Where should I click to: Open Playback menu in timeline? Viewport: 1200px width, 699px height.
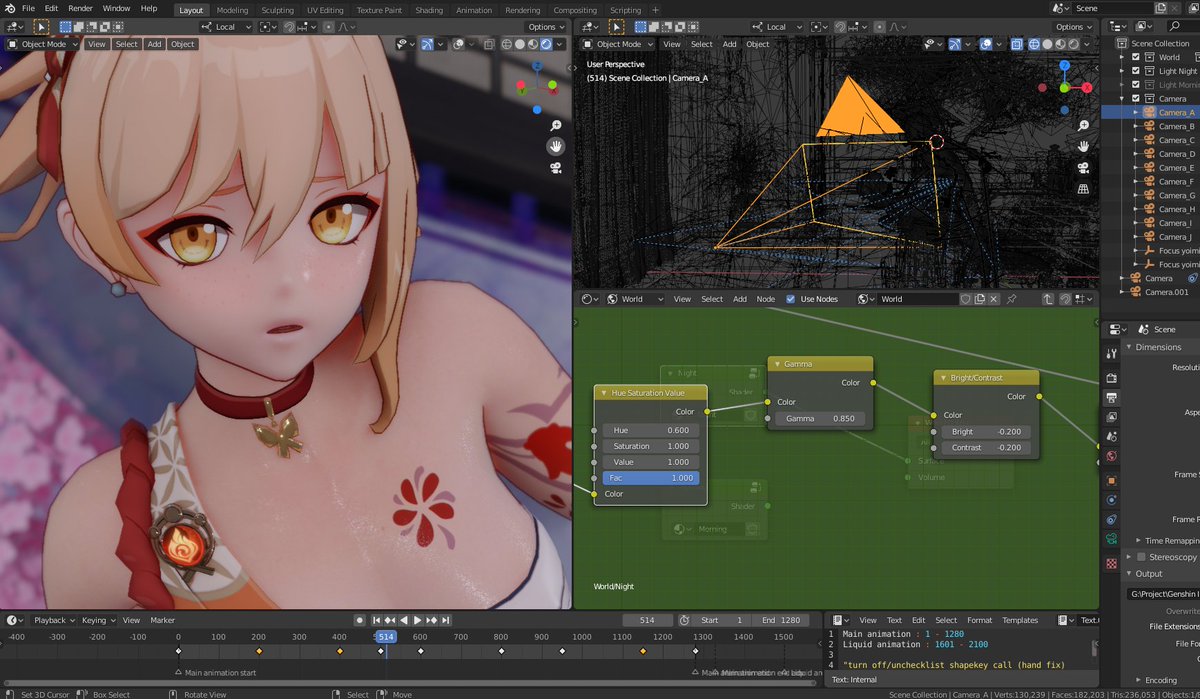tap(54, 620)
